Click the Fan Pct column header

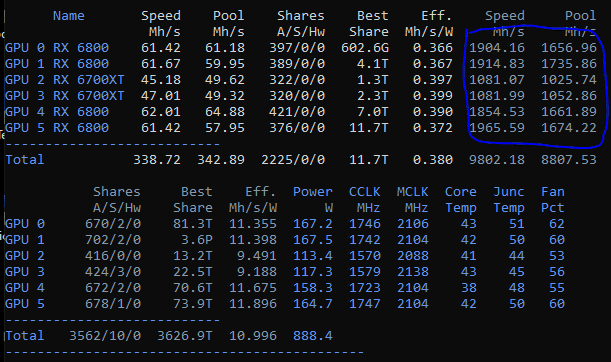[x=553, y=200]
